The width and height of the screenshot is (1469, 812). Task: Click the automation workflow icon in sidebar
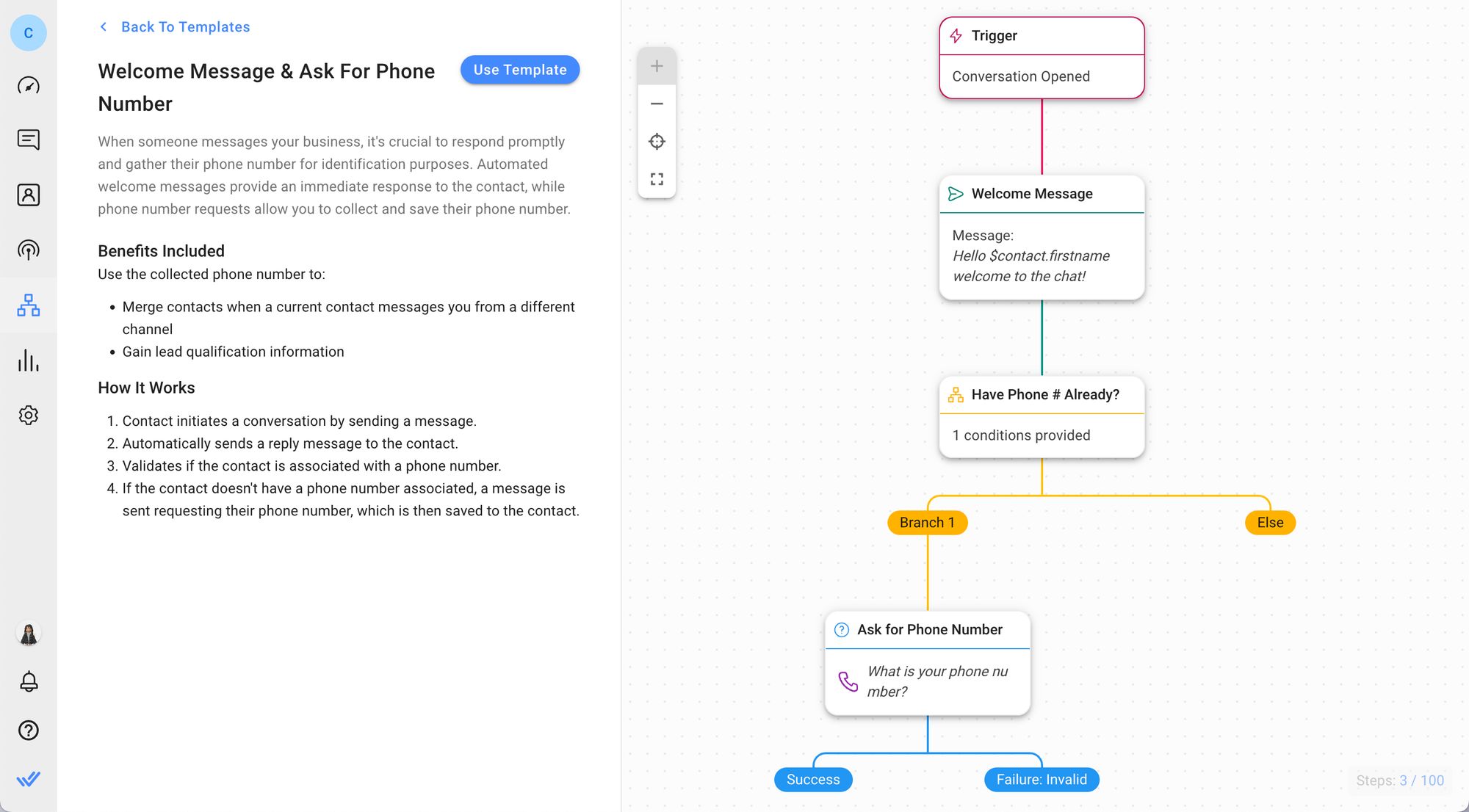[x=28, y=303]
